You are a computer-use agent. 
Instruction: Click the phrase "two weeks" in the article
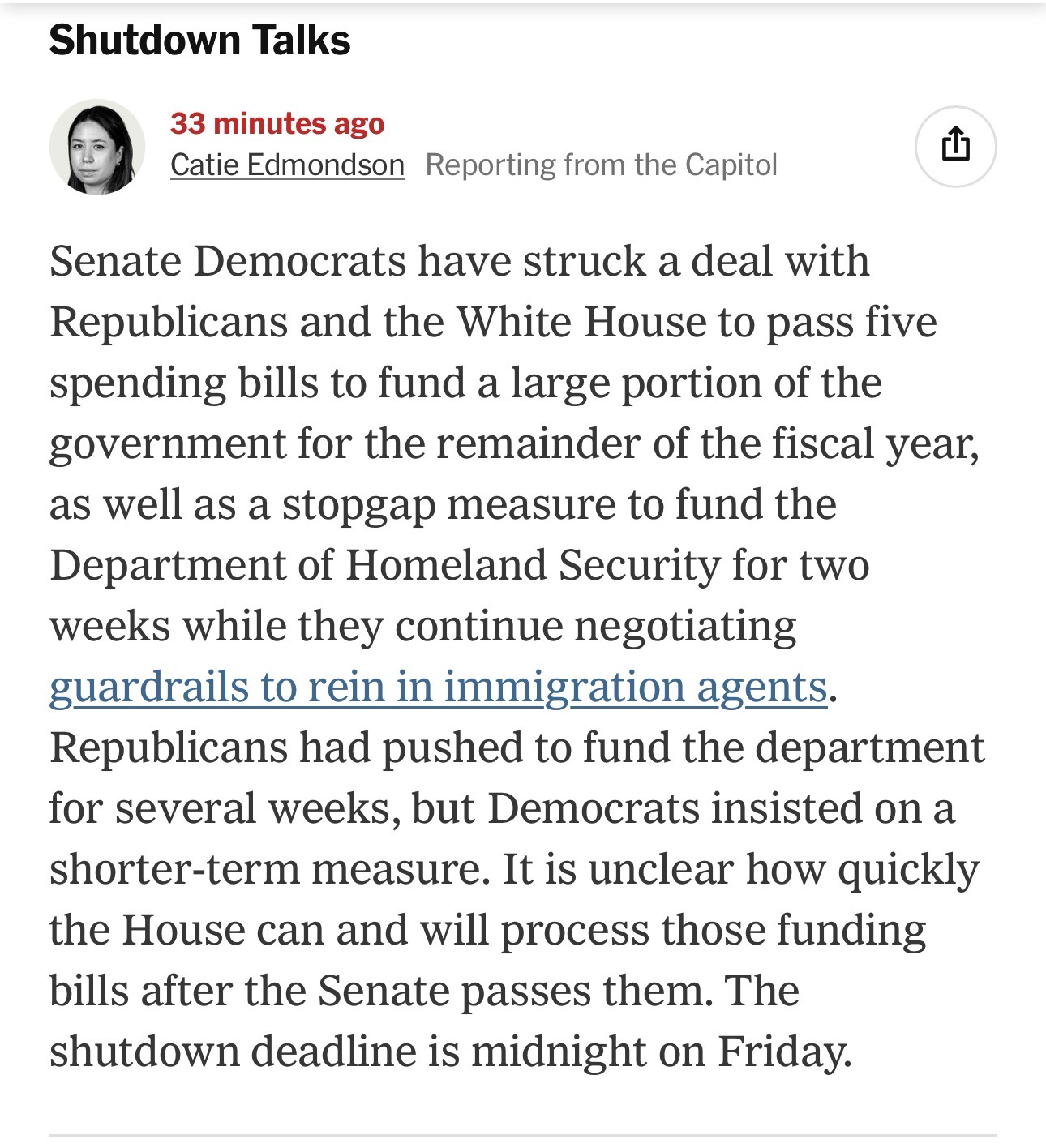(x=834, y=565)
